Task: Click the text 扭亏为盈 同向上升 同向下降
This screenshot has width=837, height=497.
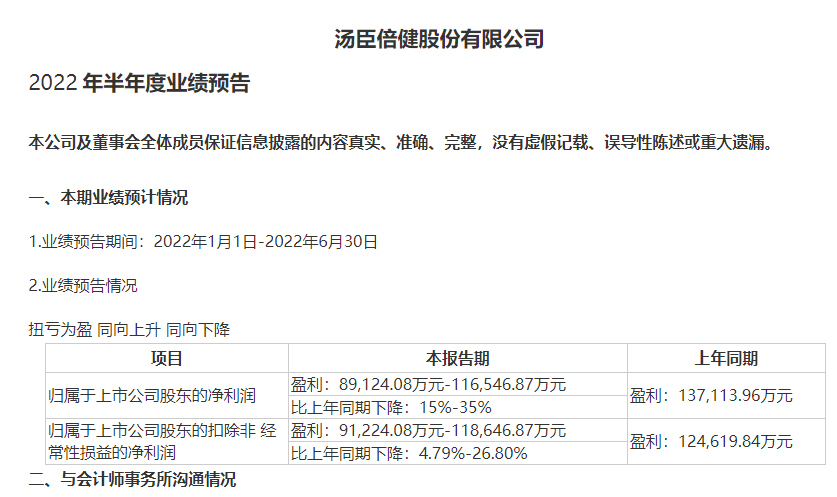Action: point(129,329)
